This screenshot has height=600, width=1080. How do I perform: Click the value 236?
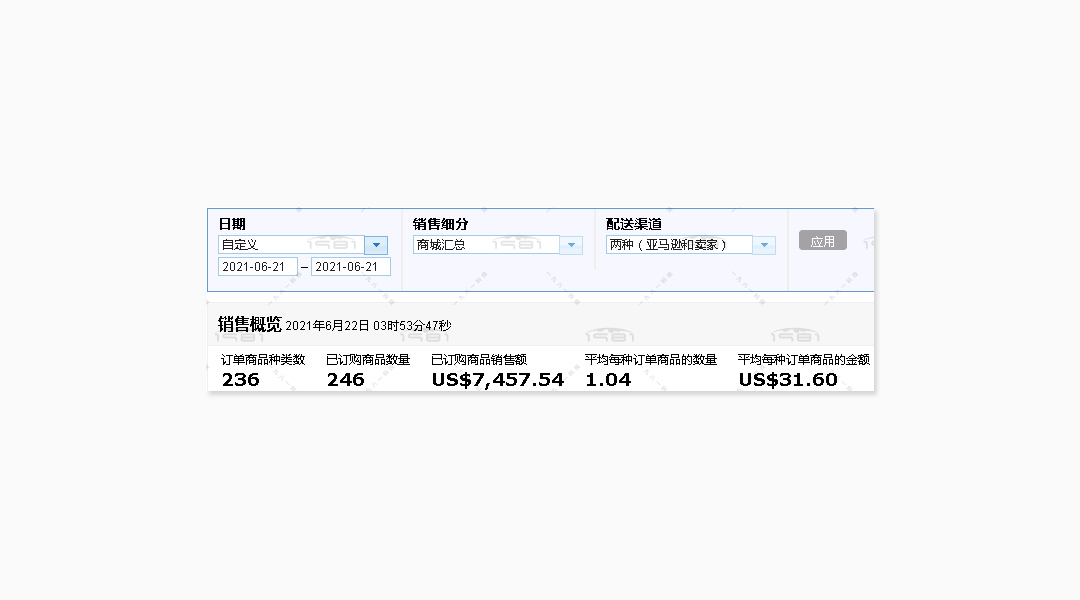tap(240, 380)
